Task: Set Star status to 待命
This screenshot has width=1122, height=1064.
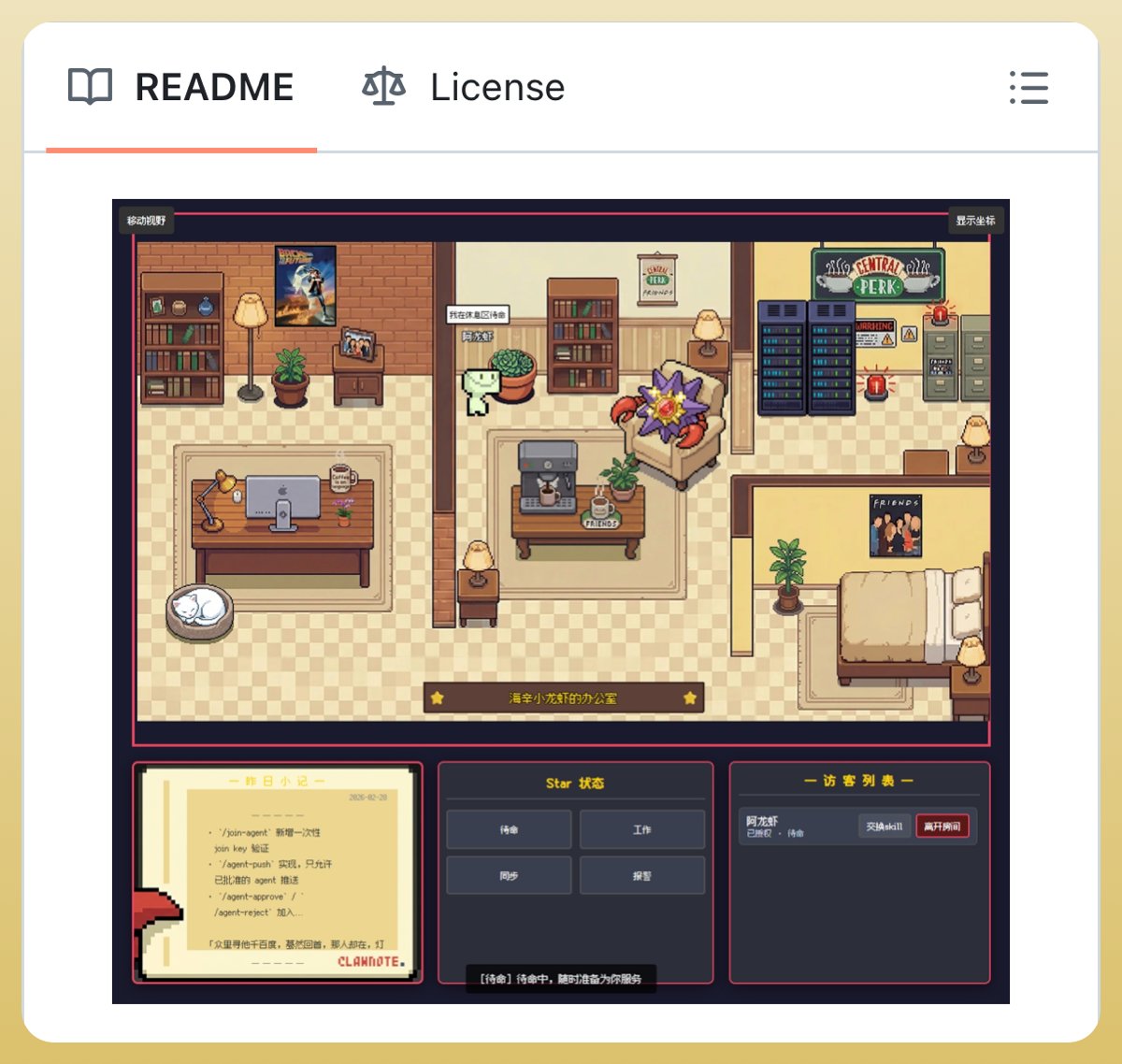Action: [x=509, y=829]
